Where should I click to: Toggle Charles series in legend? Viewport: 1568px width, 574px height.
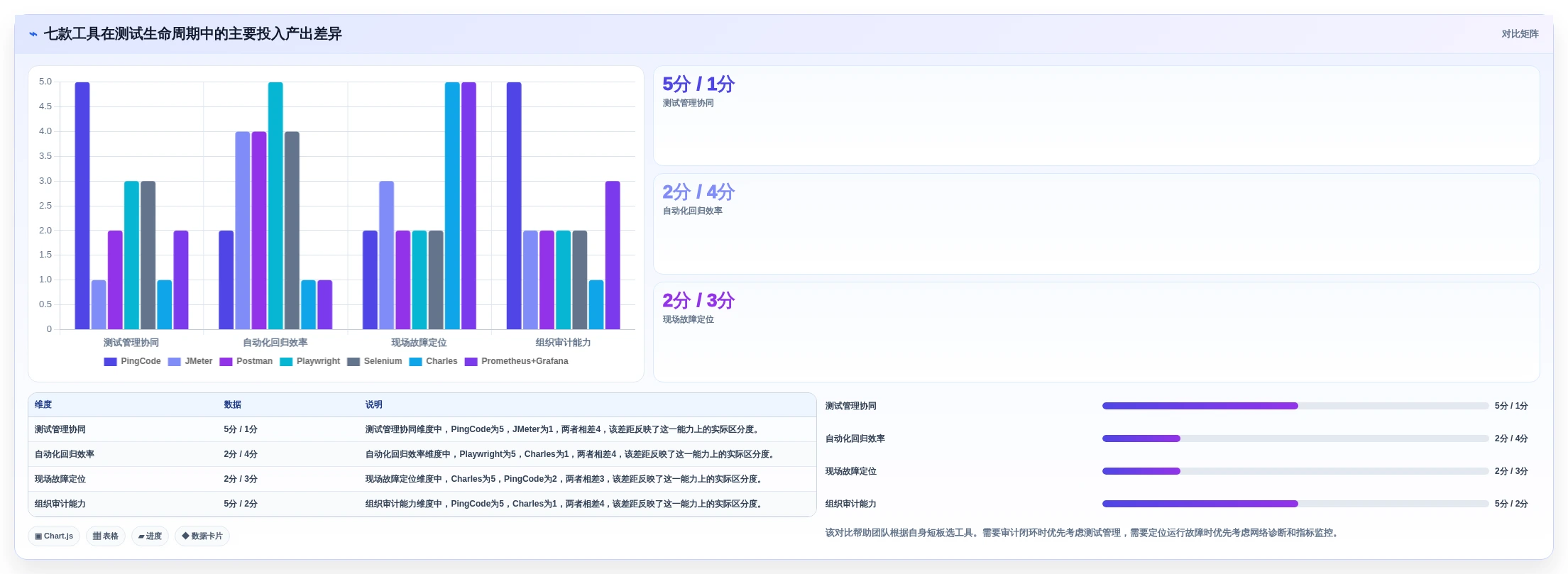434,362
